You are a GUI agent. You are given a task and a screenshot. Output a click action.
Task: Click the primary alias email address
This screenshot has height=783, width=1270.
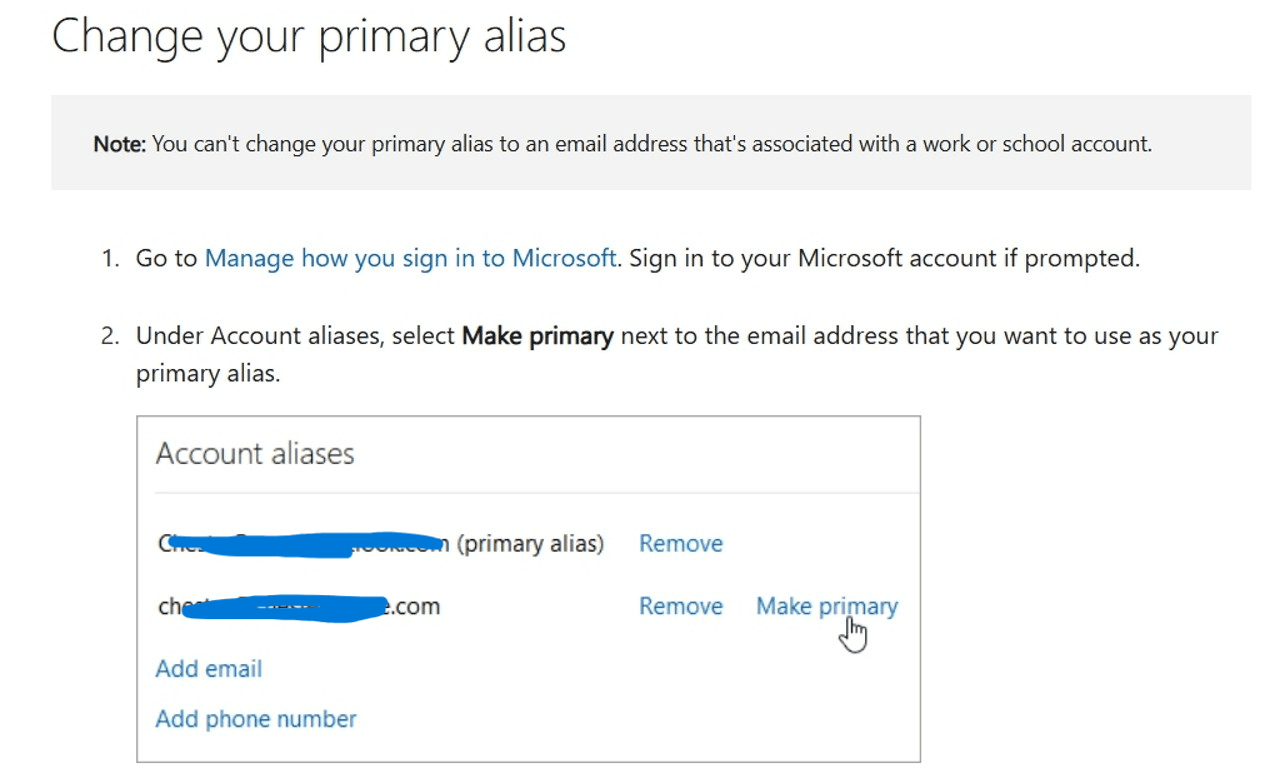(x=300, y=543)
